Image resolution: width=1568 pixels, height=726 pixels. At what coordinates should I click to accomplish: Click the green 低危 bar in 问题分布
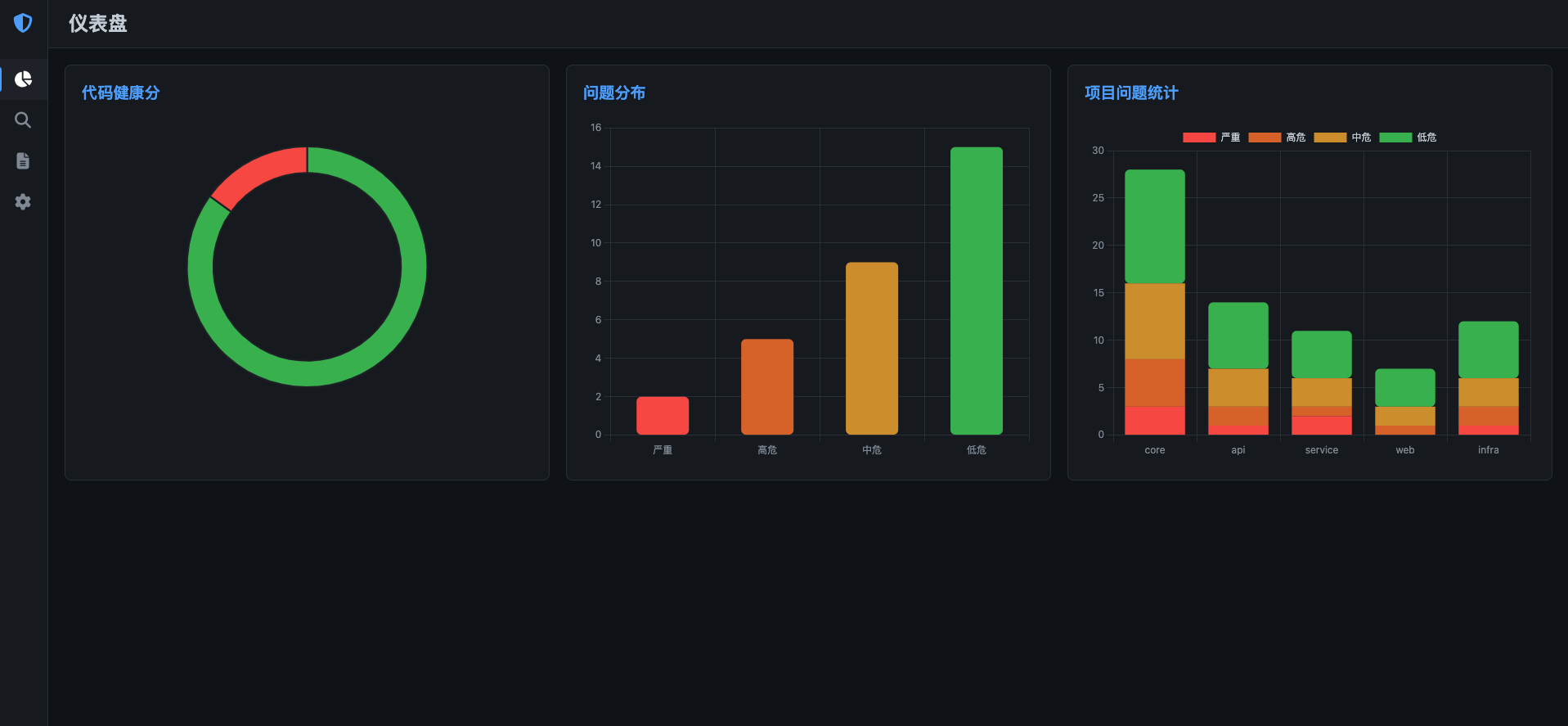click(x=977, y=291)
